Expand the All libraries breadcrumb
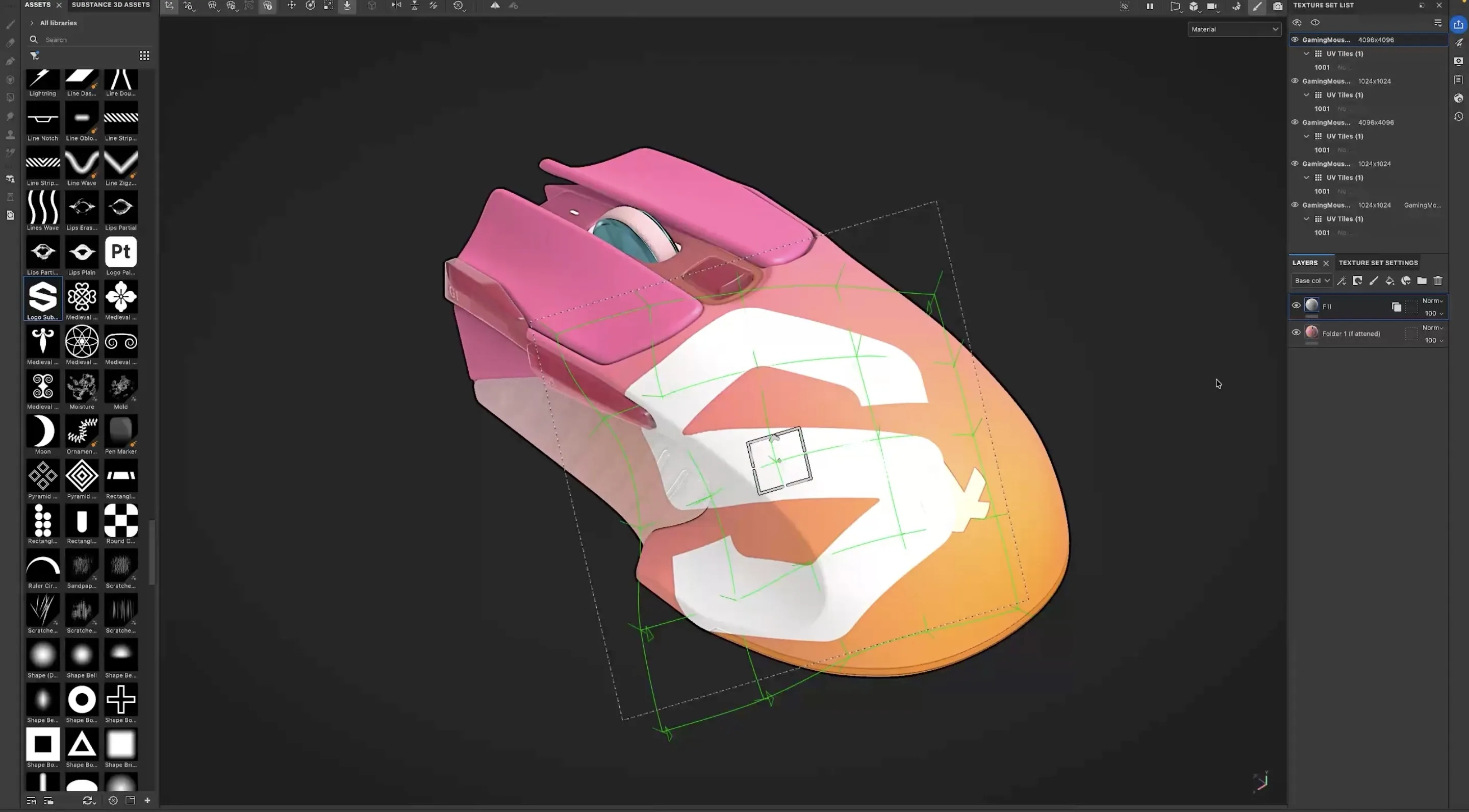The width and height of the screenshot is (1469, 812). pyautogui.click(x=32, y=23)
